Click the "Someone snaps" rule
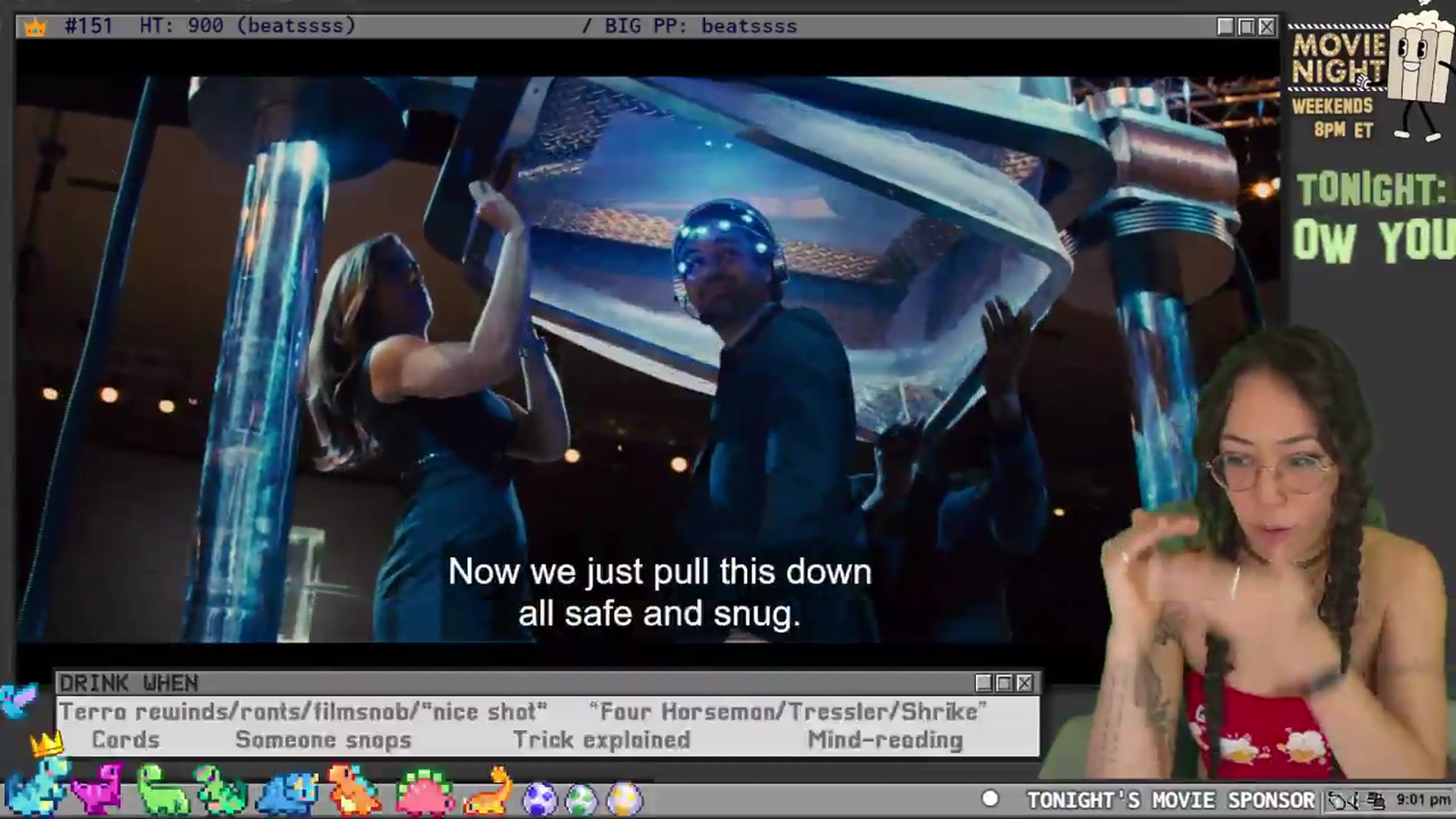The image size is (1456, 819). (324, 740)
